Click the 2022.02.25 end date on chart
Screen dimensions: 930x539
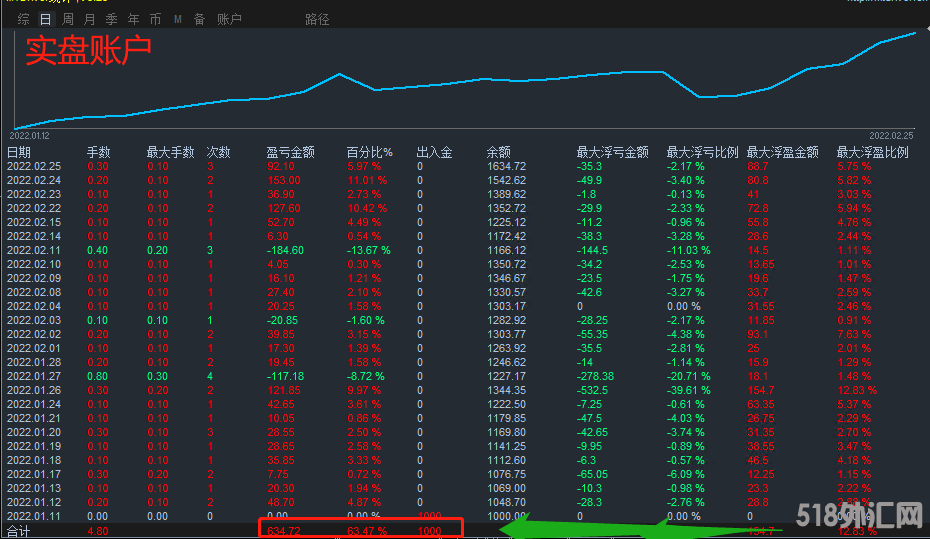pyautogui.click(x=891, y=134)
